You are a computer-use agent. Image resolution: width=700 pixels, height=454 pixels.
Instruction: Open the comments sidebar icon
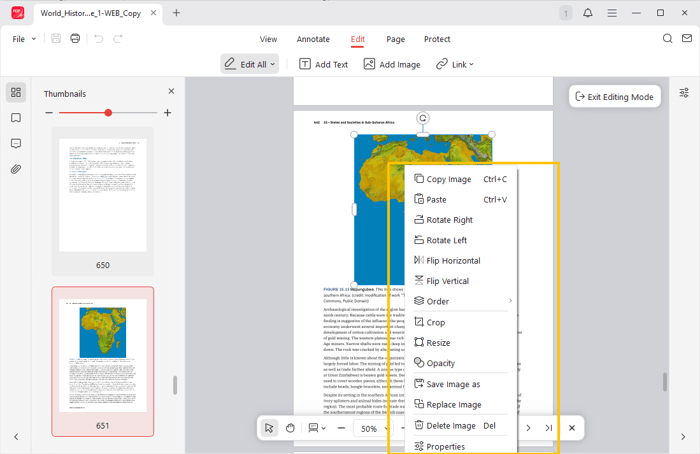(16, 143)
